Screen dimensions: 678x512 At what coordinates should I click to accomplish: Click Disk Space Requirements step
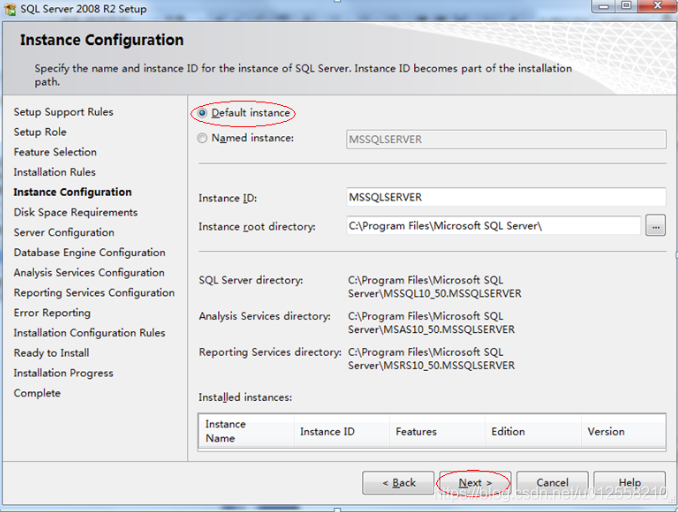pyautogui.click(x=76, y=212)
